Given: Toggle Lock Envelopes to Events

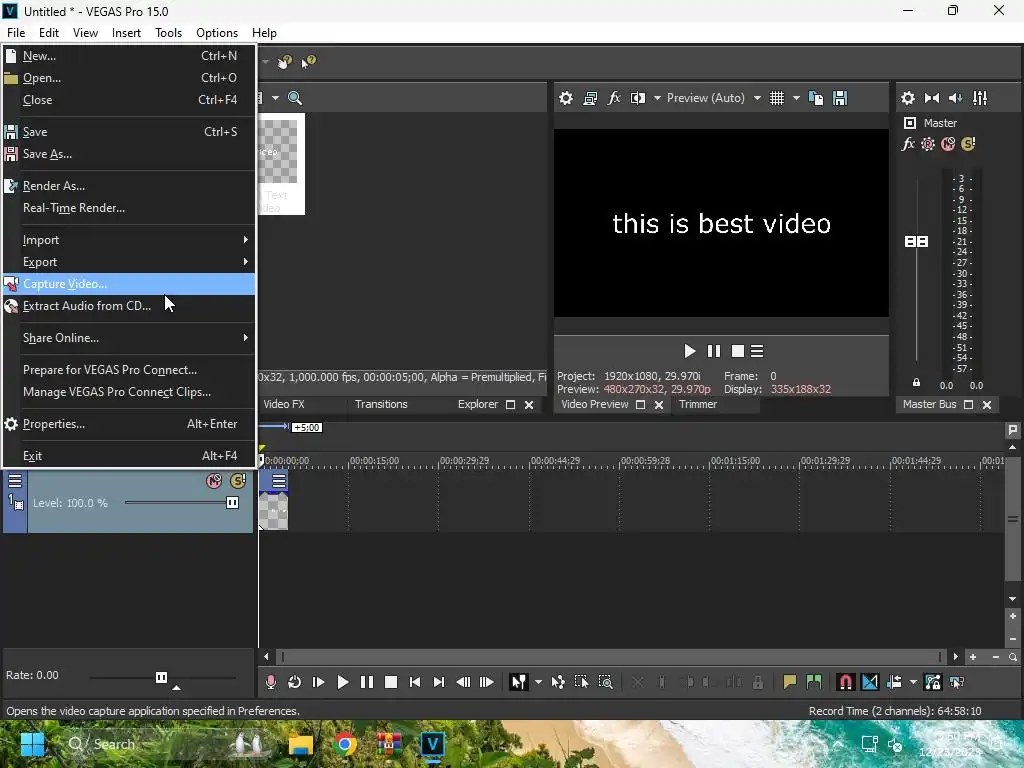Looking at the screenshot, I should click(x=933, y=682).
